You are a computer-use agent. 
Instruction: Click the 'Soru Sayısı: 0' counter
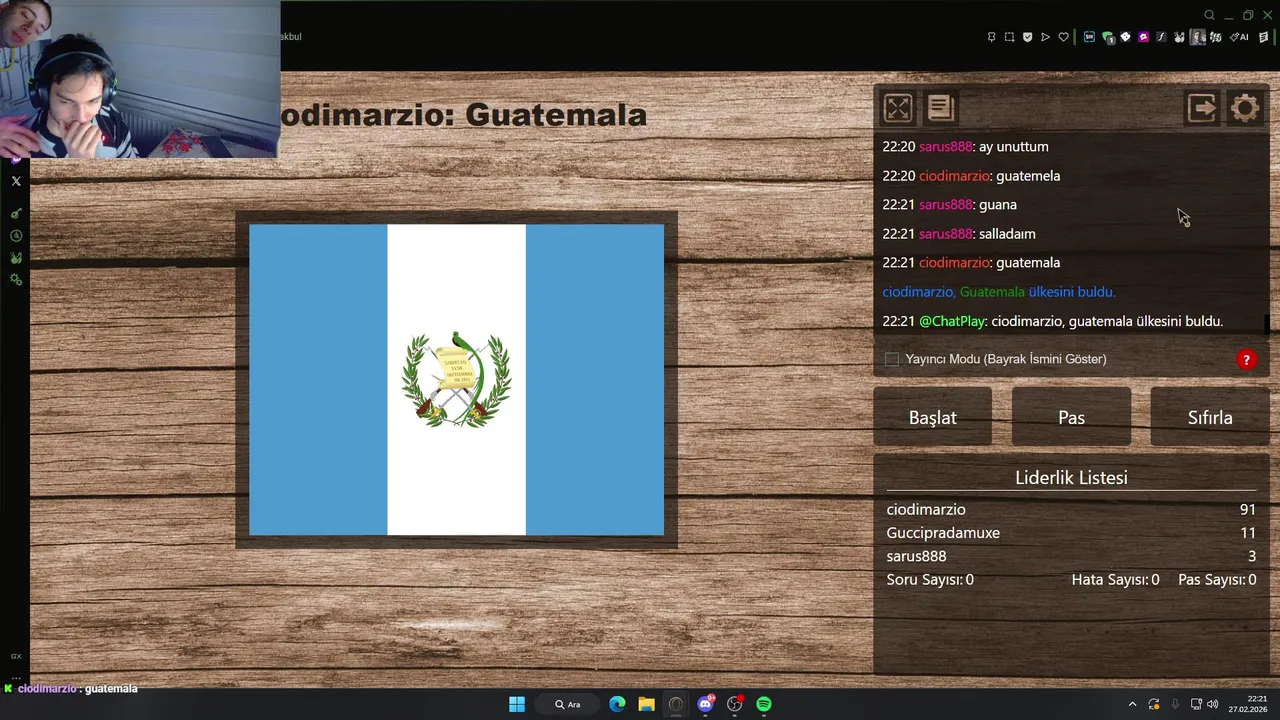930,579
